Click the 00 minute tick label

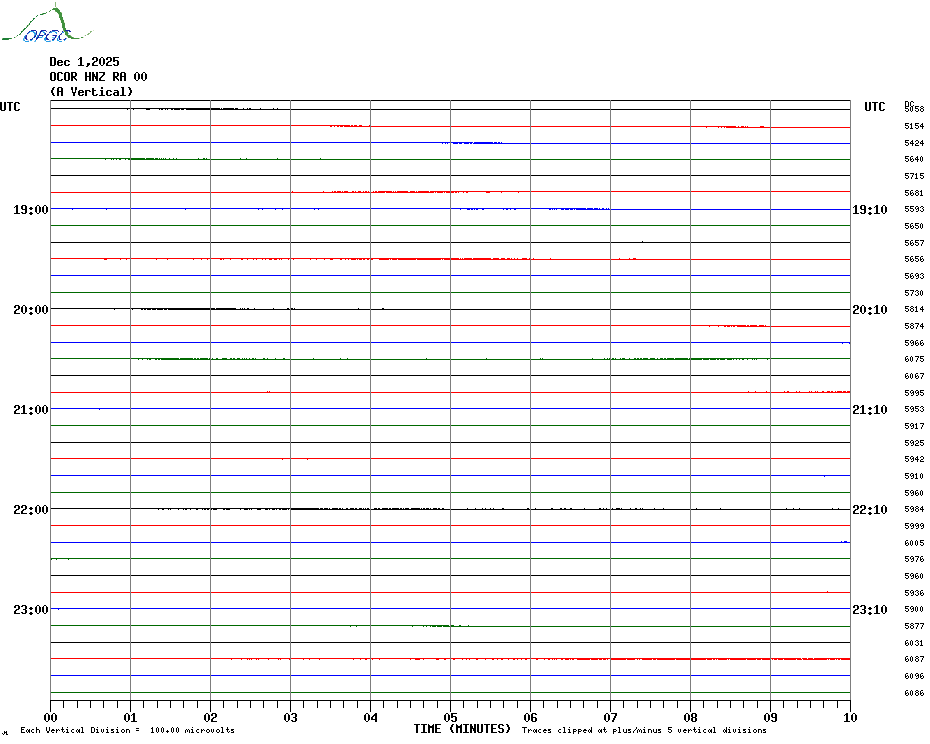click(x=51, y=717)
